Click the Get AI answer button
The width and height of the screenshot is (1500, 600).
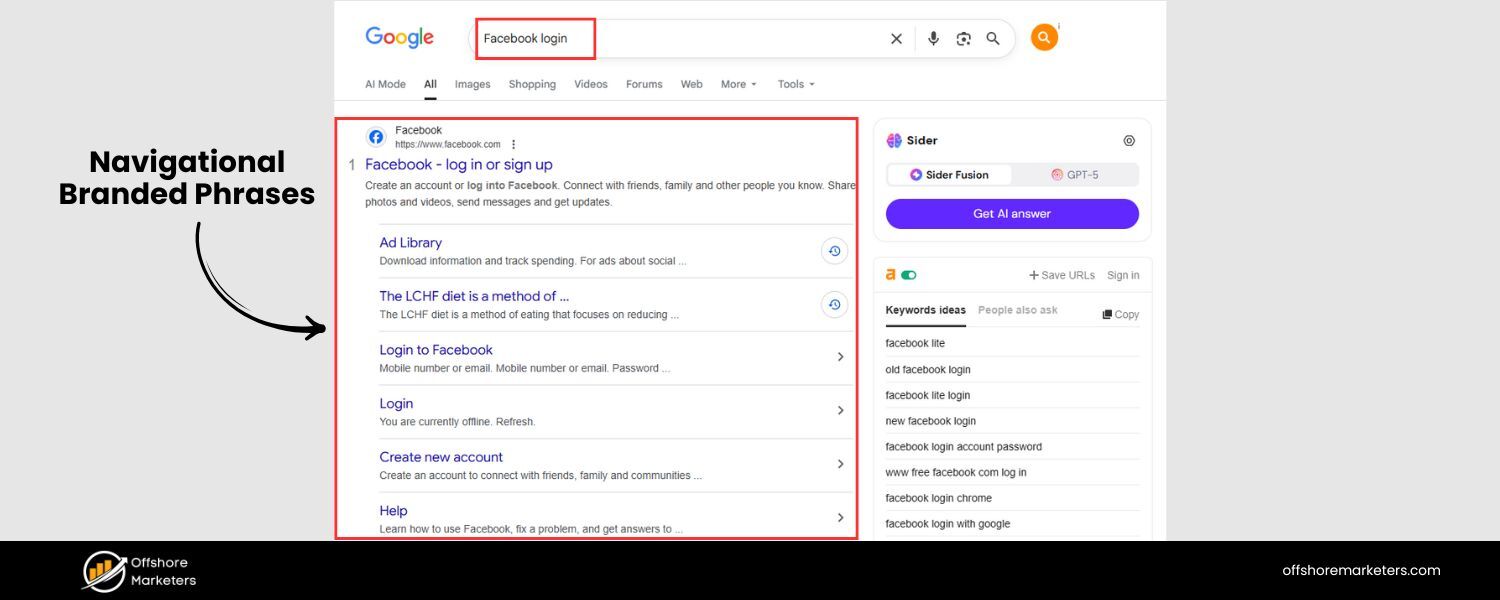pos(1012,214)
